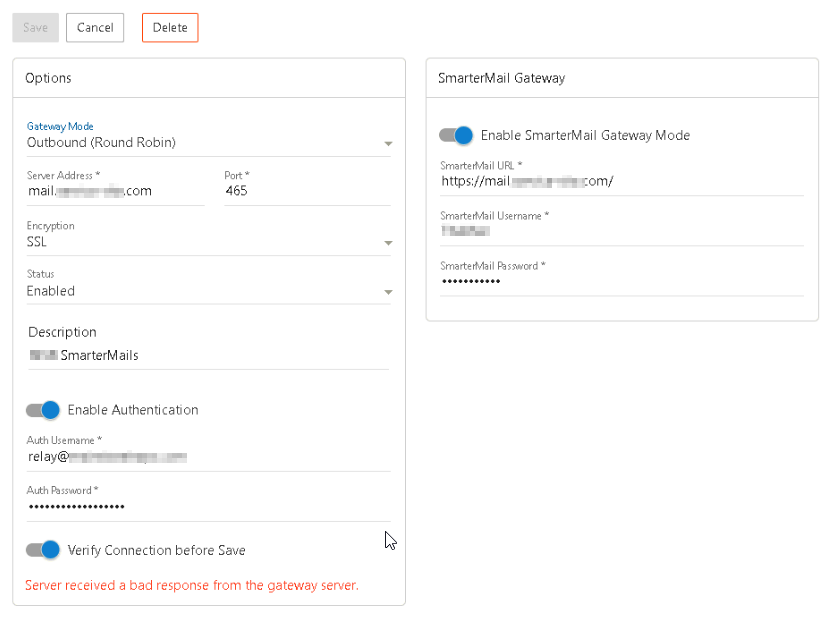This screenshot has height=634, width=835.
Task: Click the Auth Username field
Action: [208, 457]
